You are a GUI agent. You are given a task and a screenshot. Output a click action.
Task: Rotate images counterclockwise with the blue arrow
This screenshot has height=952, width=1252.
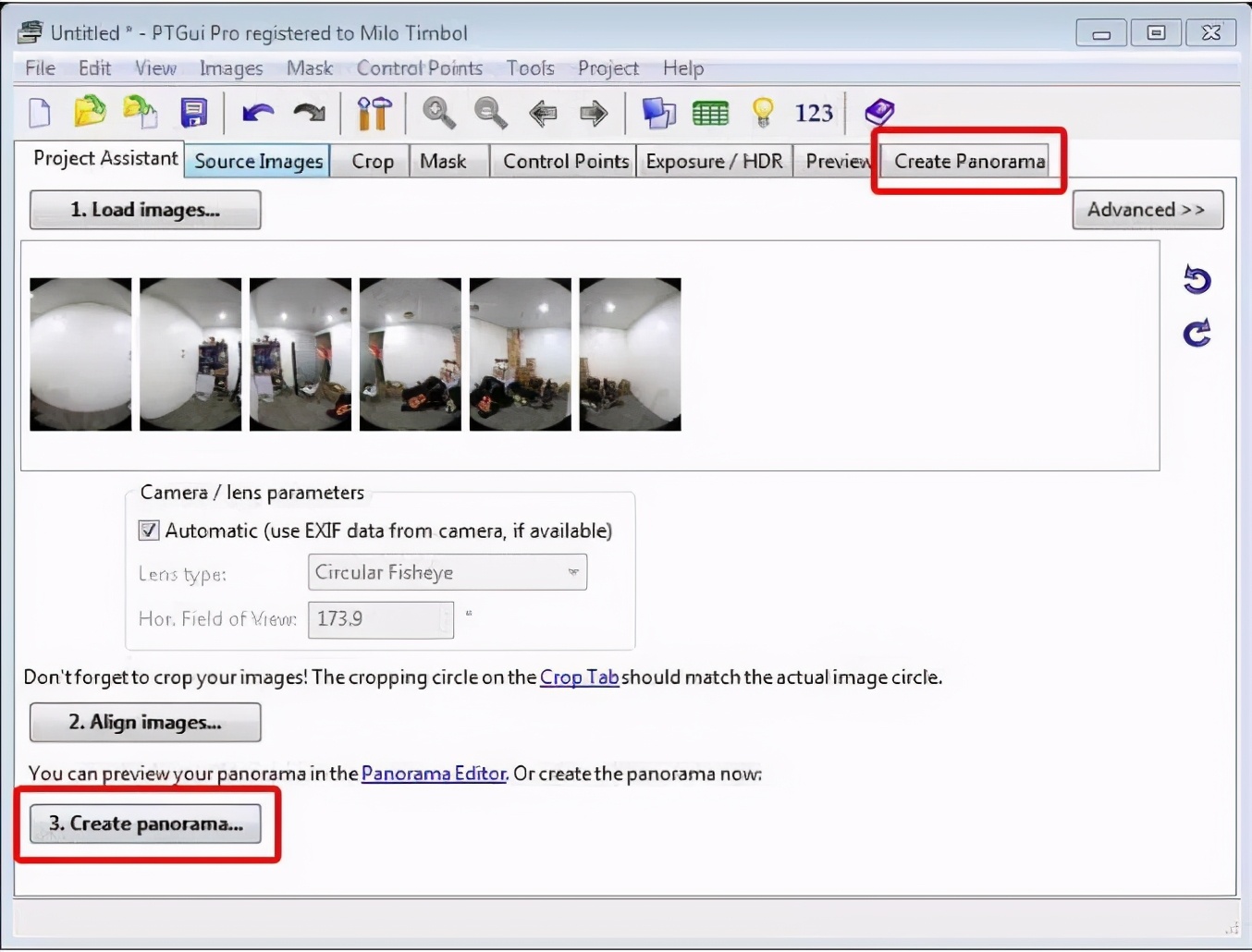click(1197, 279)
